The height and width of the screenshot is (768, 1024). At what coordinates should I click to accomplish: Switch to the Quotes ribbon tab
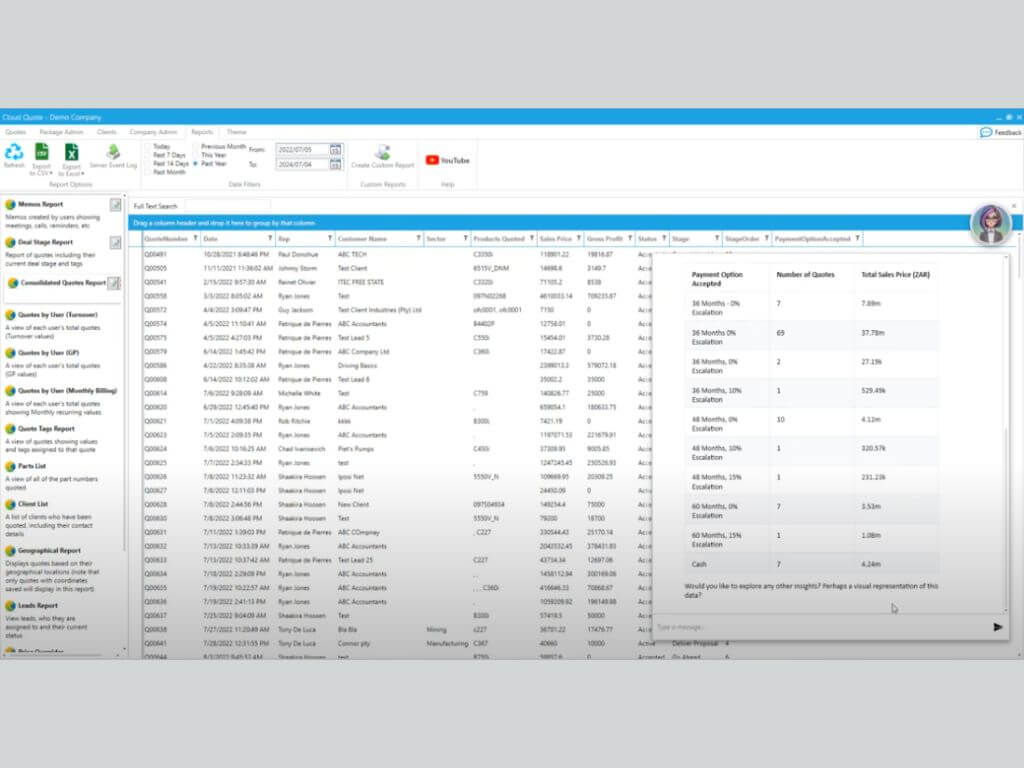[15, 132]
